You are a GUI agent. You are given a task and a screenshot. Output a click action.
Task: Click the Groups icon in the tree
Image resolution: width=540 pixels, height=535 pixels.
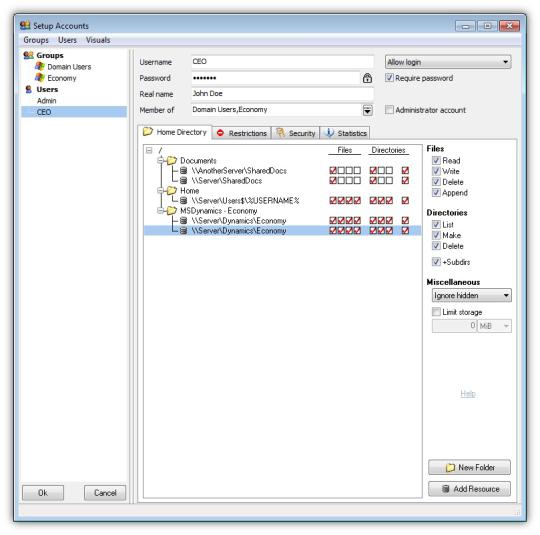point(28,55)
